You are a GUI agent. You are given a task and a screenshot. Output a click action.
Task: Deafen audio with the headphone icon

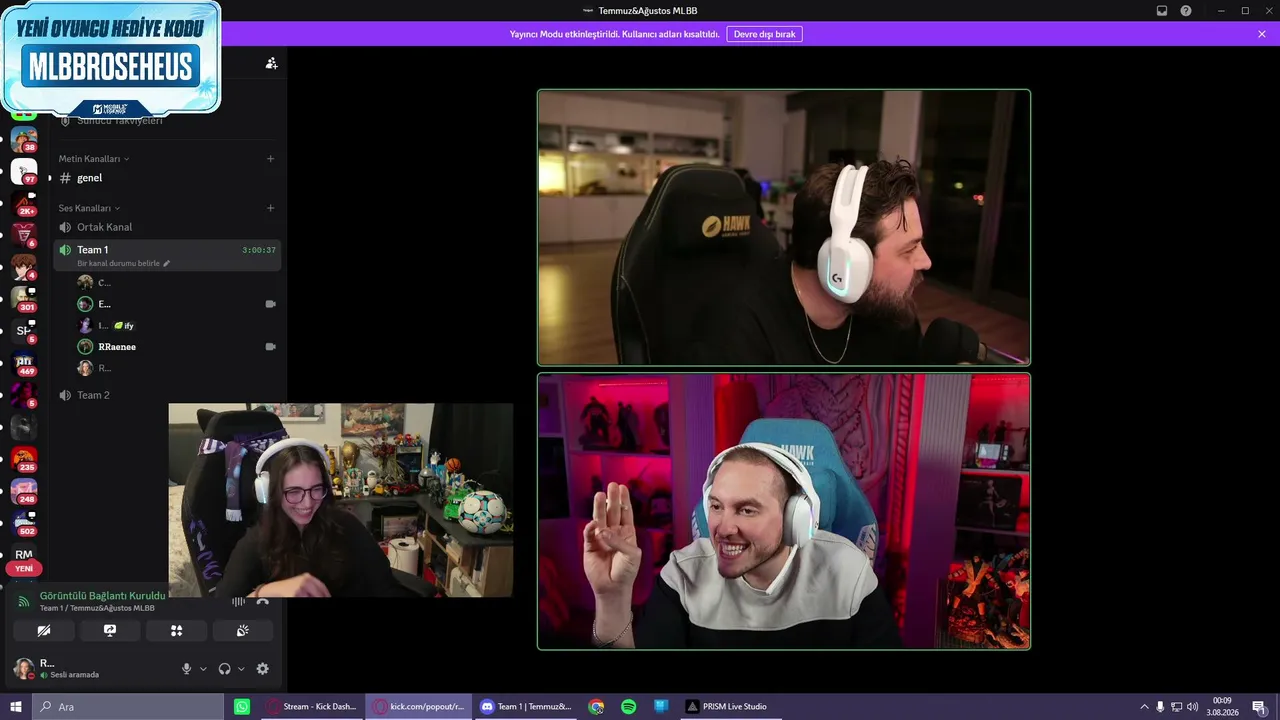[224, 669]
